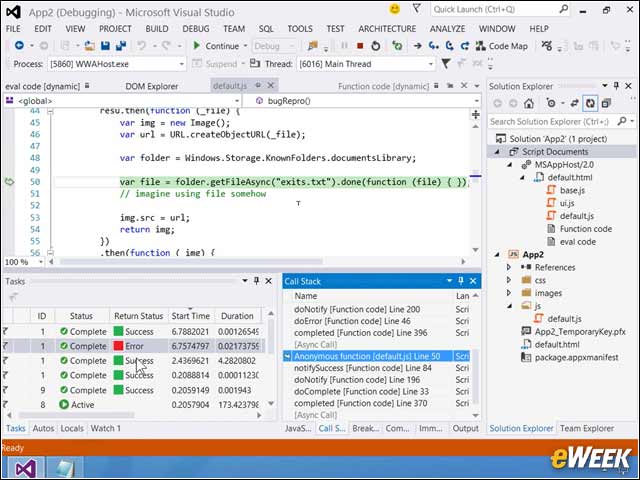Viewport: 640px width, 480px height.
Task: Click the Navigate Backward arrow icon
Action: click(19, 45)
